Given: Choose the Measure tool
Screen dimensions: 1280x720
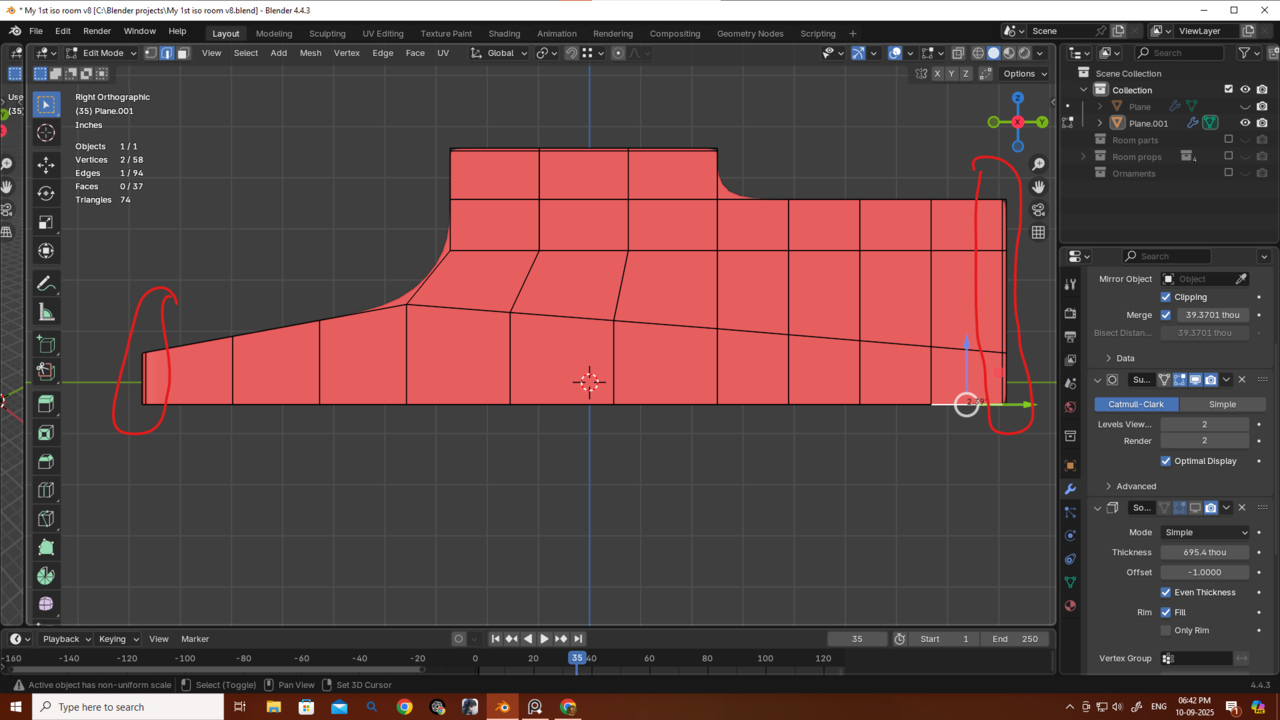Looking at the screenshot, I should coord(46,313).
